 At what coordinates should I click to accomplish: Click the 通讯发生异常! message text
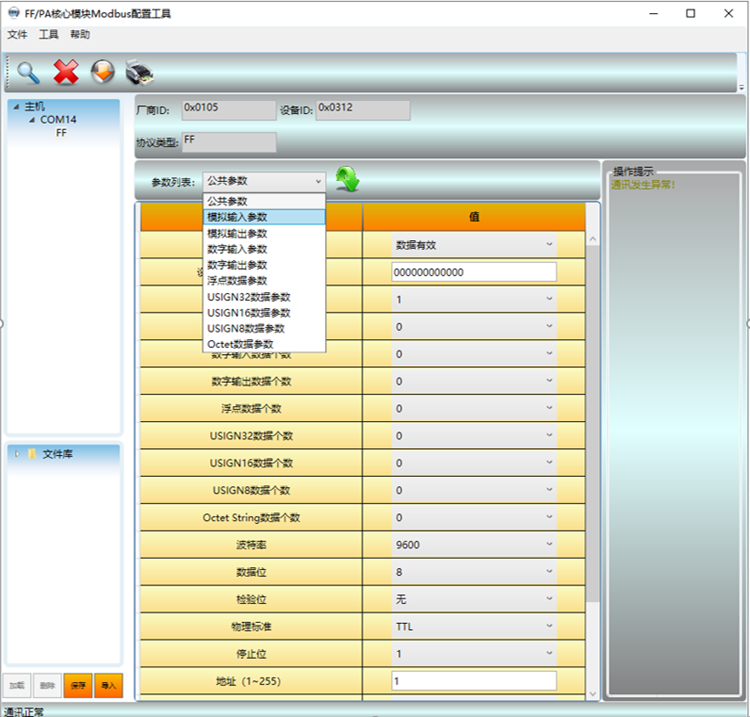pyautogui.click(x=643, y=185)
